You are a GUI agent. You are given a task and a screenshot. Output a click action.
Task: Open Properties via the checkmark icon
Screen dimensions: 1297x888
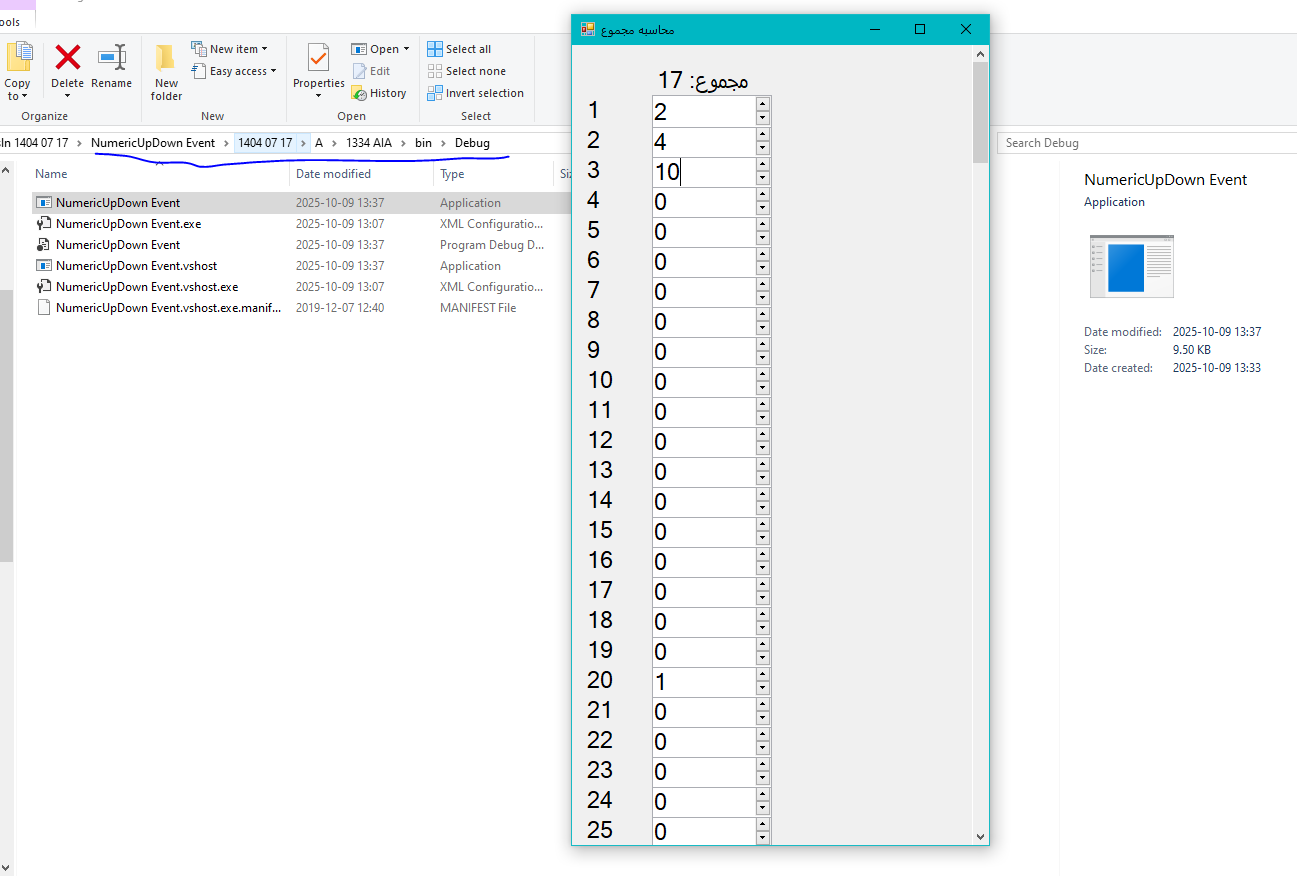point(318,58)
